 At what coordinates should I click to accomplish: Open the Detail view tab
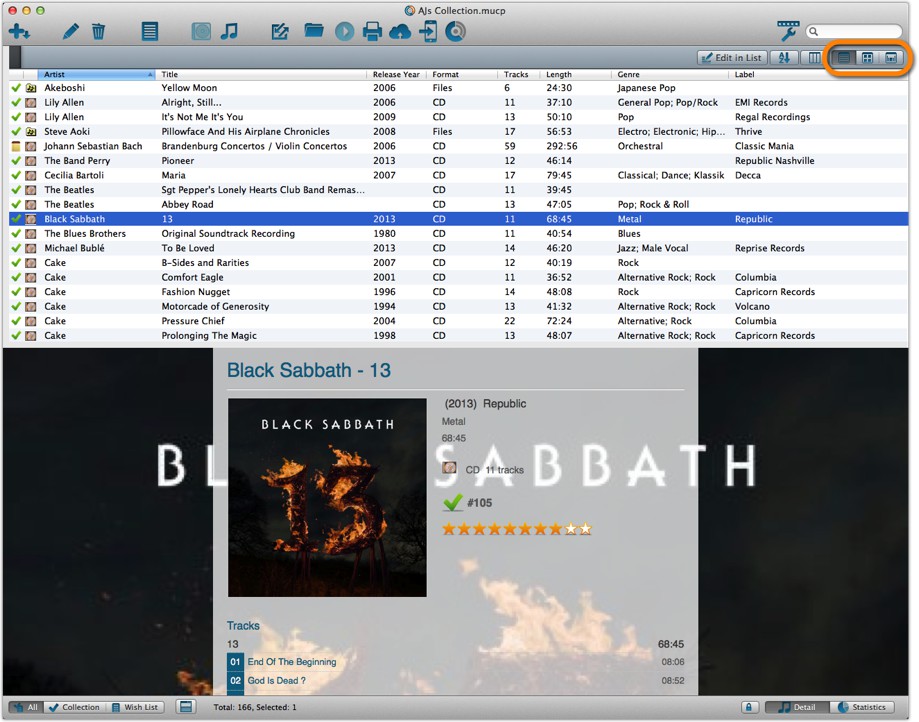pos(797,707)
